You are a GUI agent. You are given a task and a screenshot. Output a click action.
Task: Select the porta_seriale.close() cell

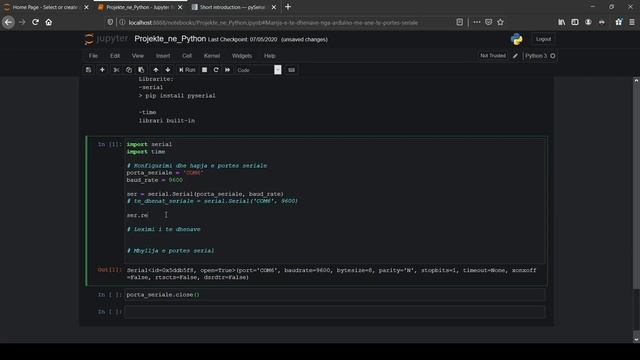(x=334, y=295)
